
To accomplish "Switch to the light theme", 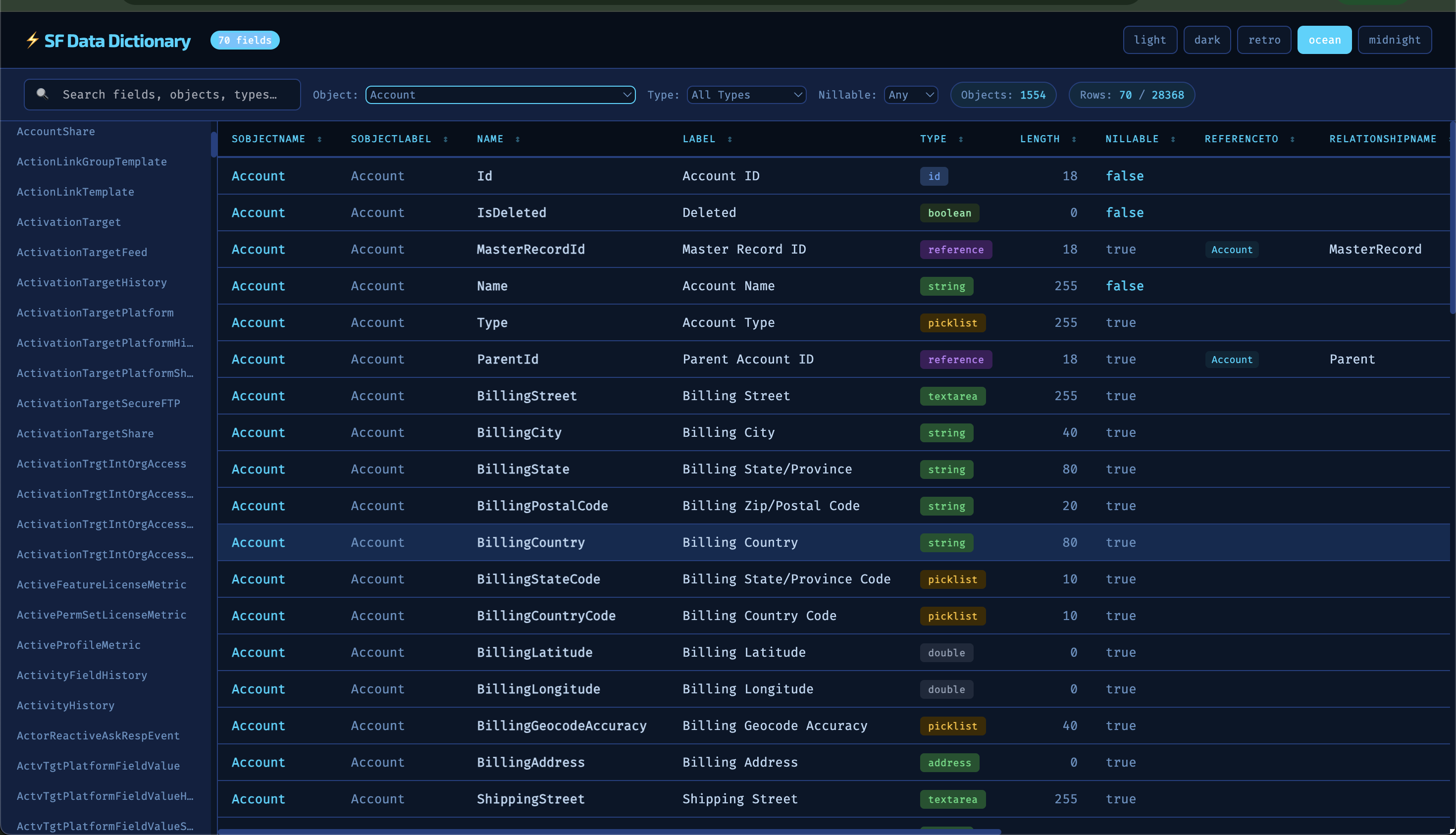I will pos(1149,40).
